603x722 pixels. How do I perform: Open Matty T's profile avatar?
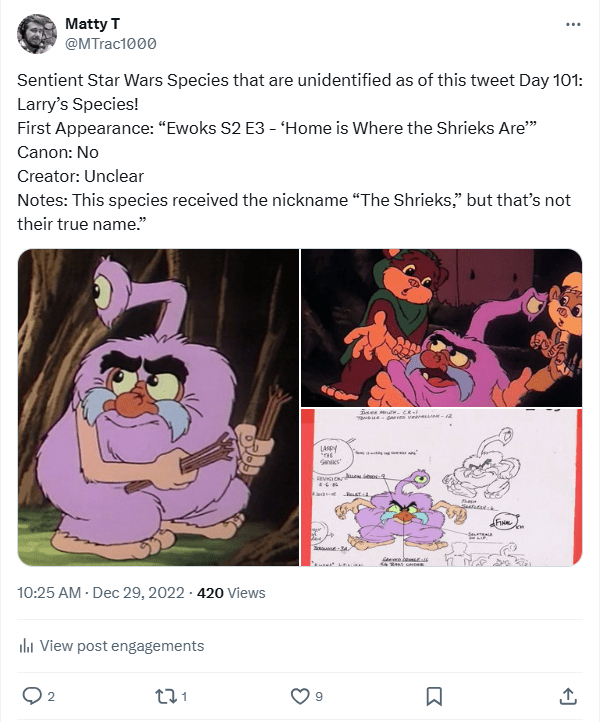coord(37,34)
